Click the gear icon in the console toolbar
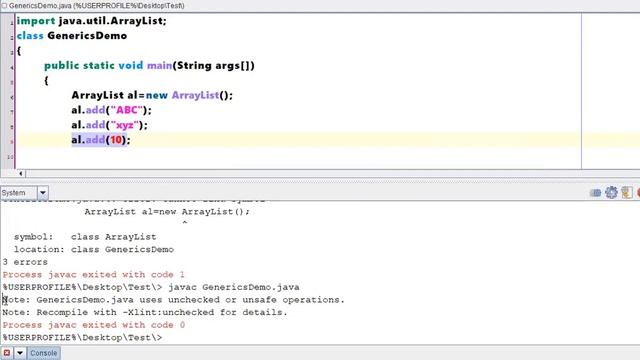 [x=611, y=192]
